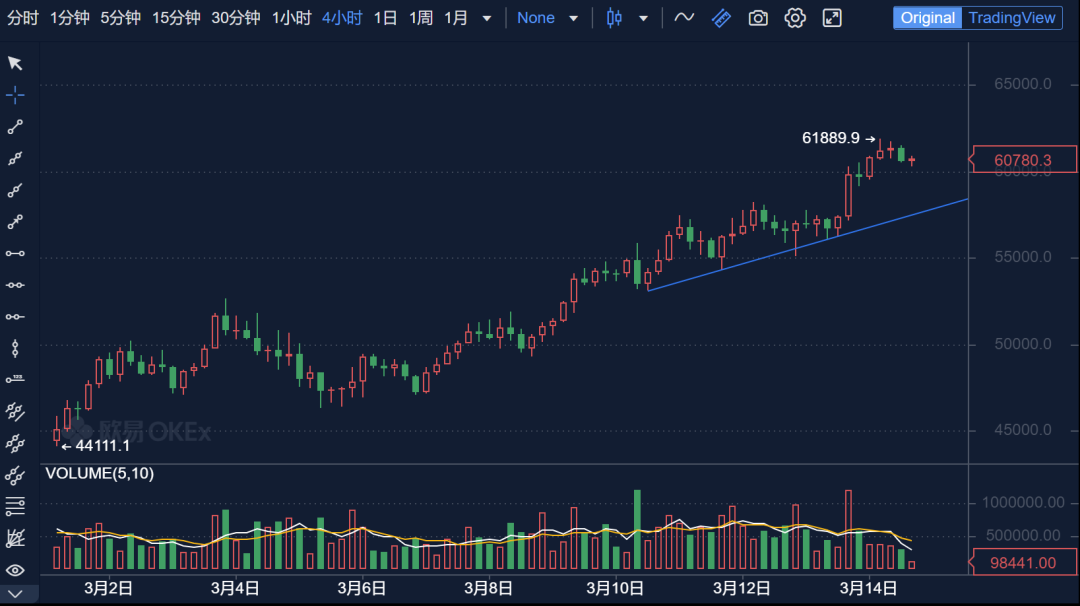The image size is (1080, 606).
Task: Switch to the 分时 timeframe
Action: tap(23, 18)
